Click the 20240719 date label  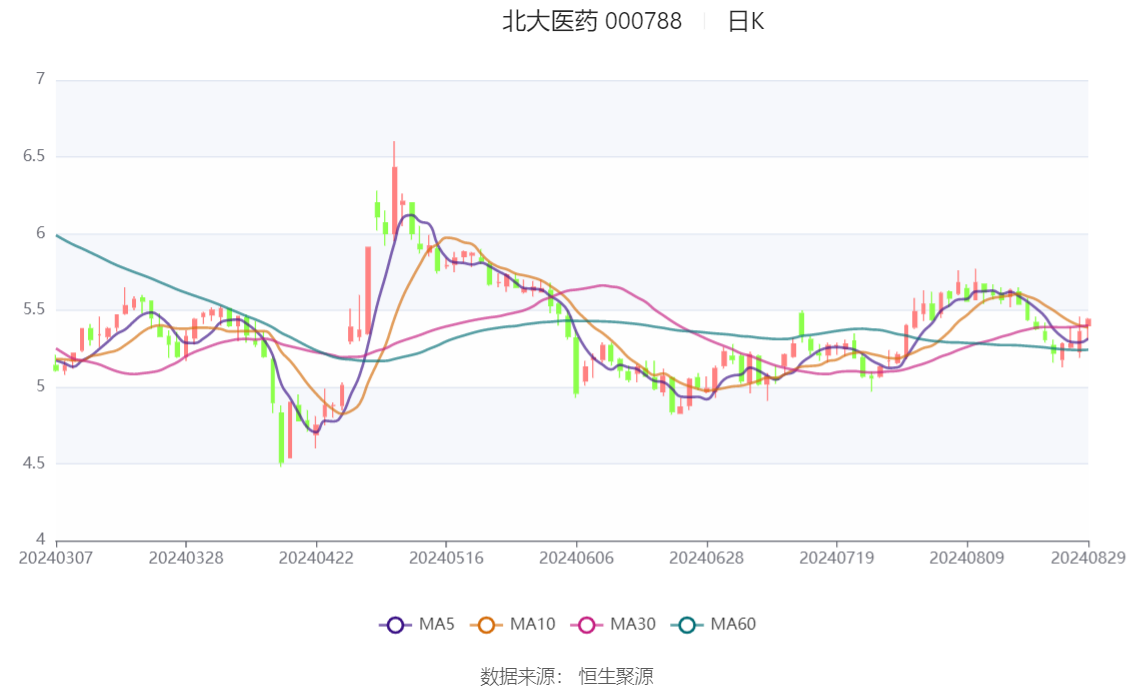(x=837, y=558)
